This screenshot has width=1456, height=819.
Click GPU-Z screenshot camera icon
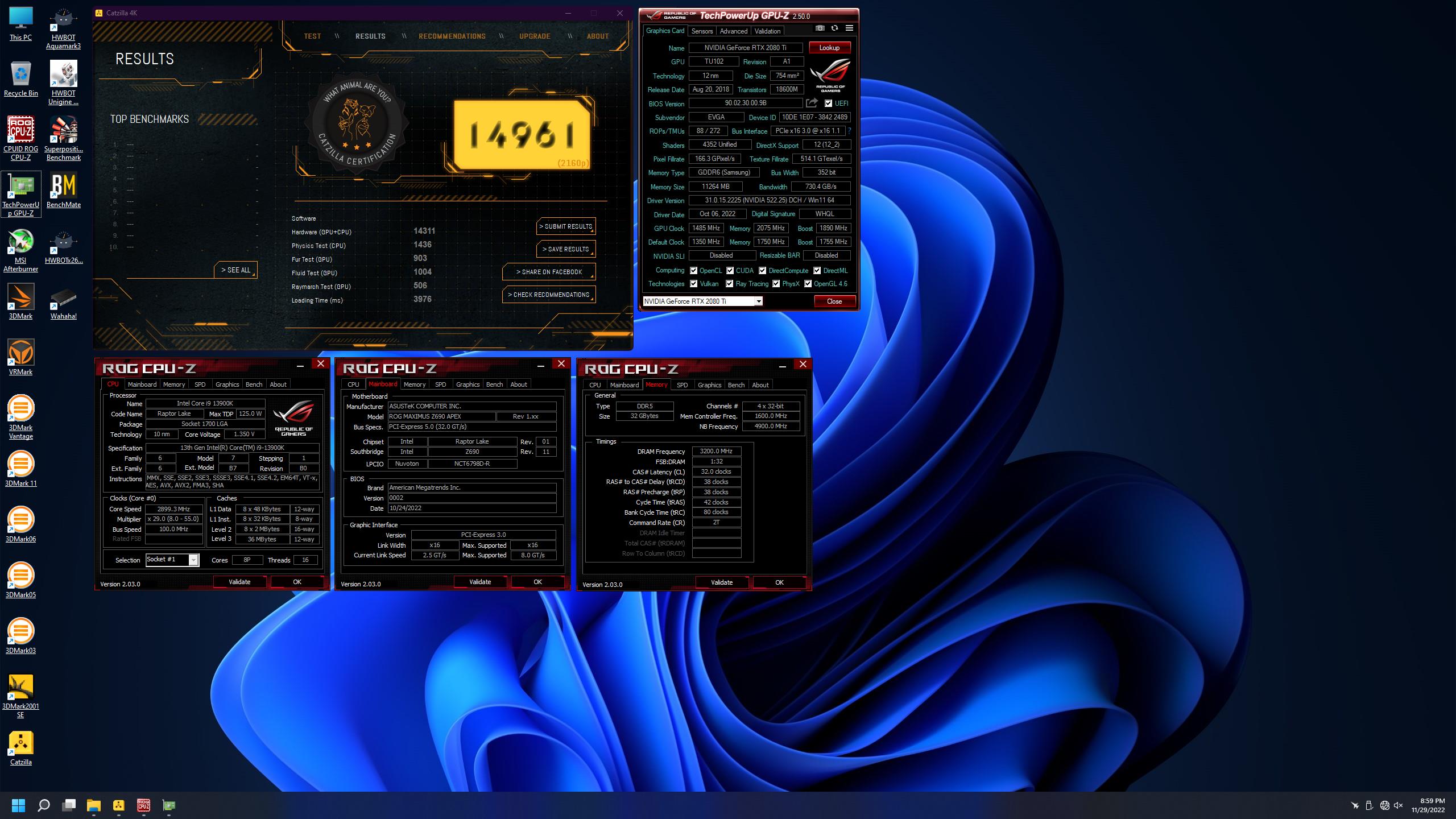820,28
